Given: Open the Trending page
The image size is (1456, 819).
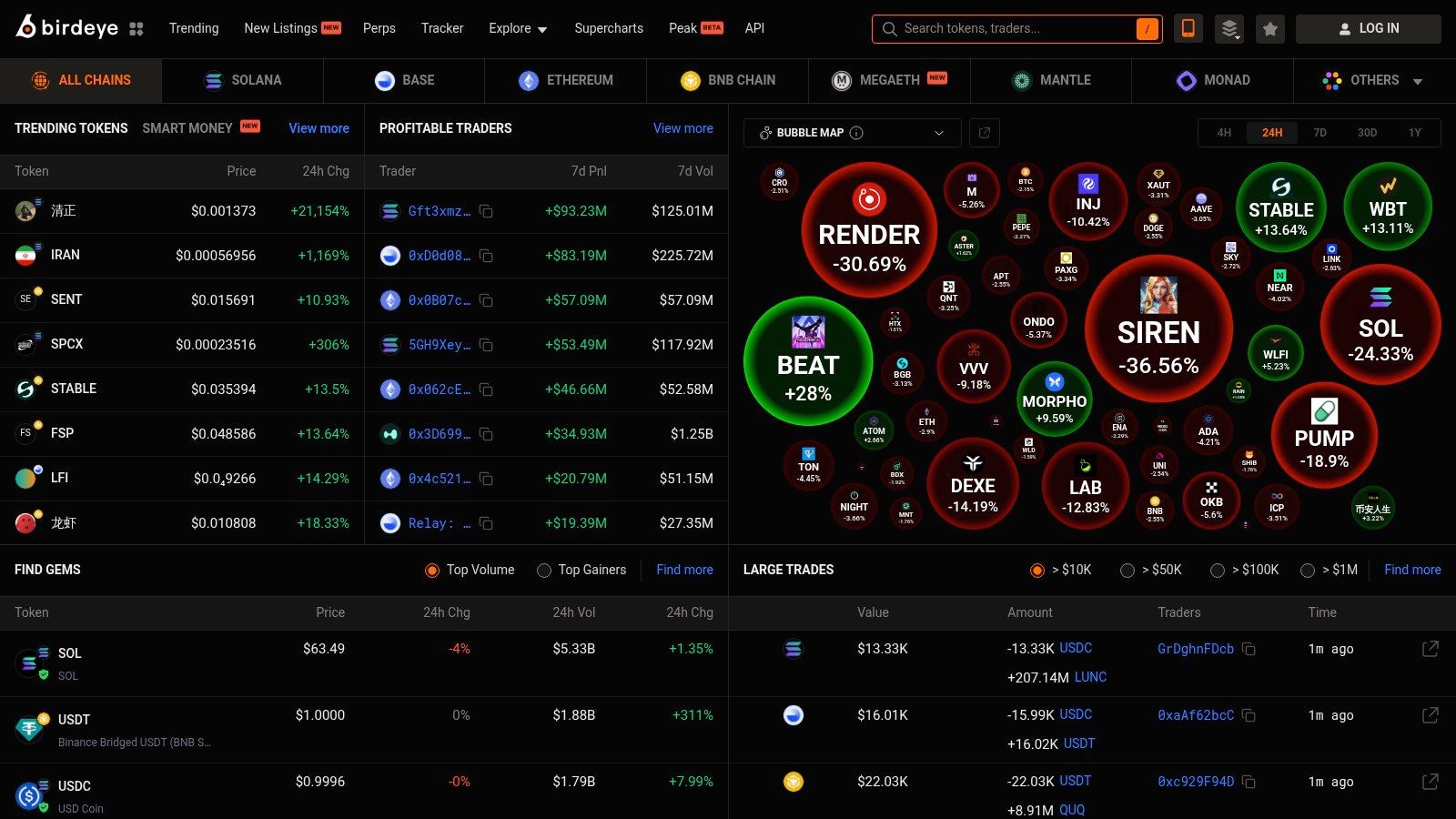Looking at the screenshot, I should 194,28.
